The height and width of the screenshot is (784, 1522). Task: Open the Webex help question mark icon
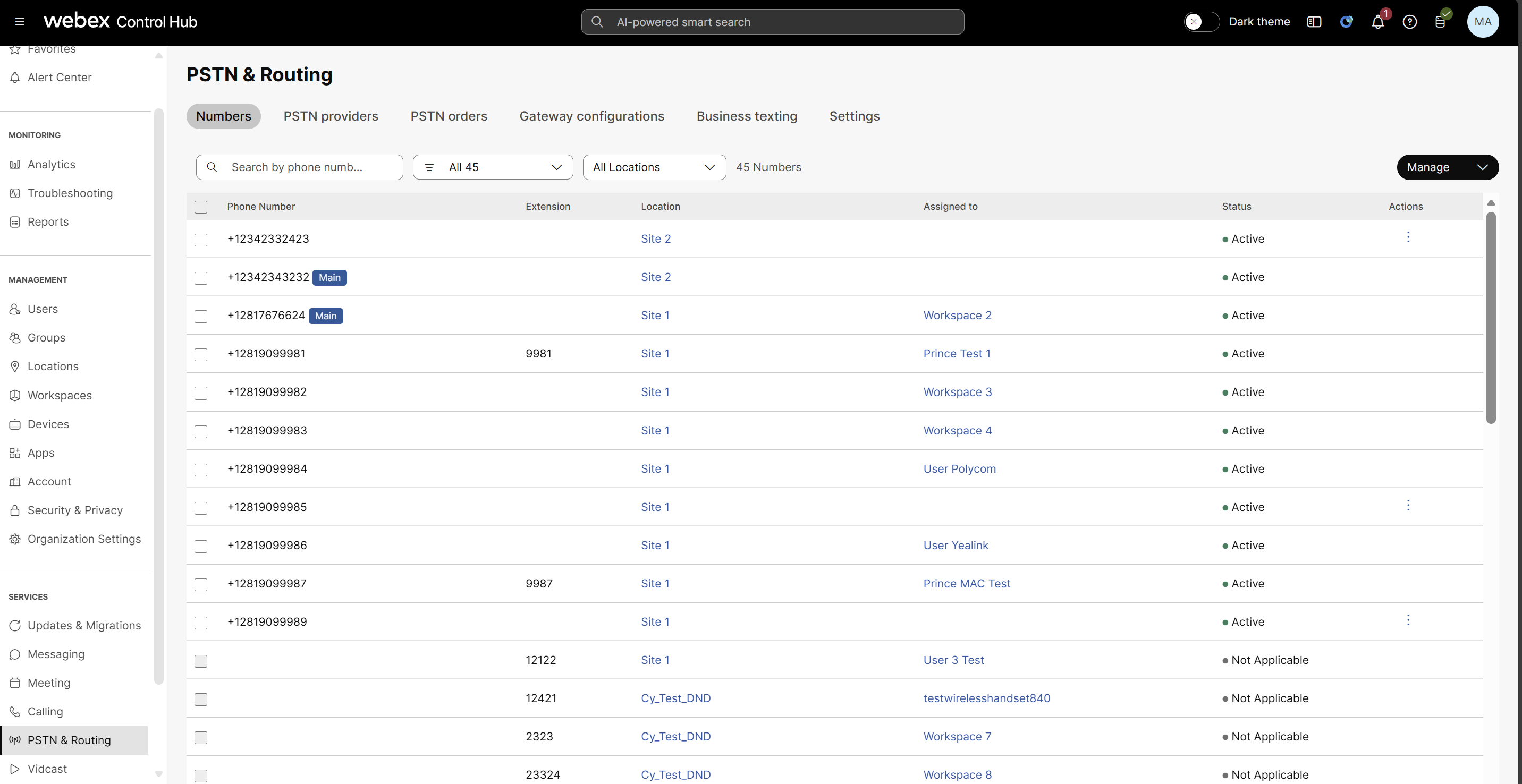[x=1410, y=22]
